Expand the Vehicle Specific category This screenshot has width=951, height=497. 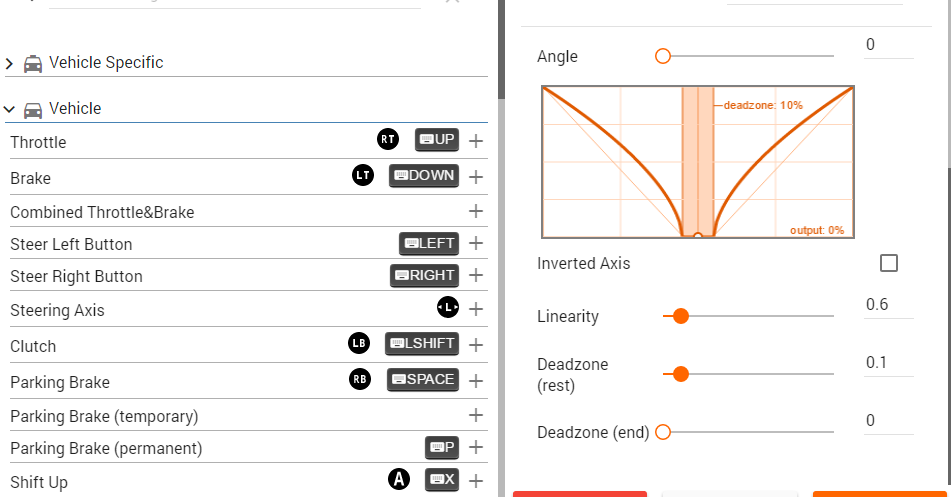[x=9, y=63]
